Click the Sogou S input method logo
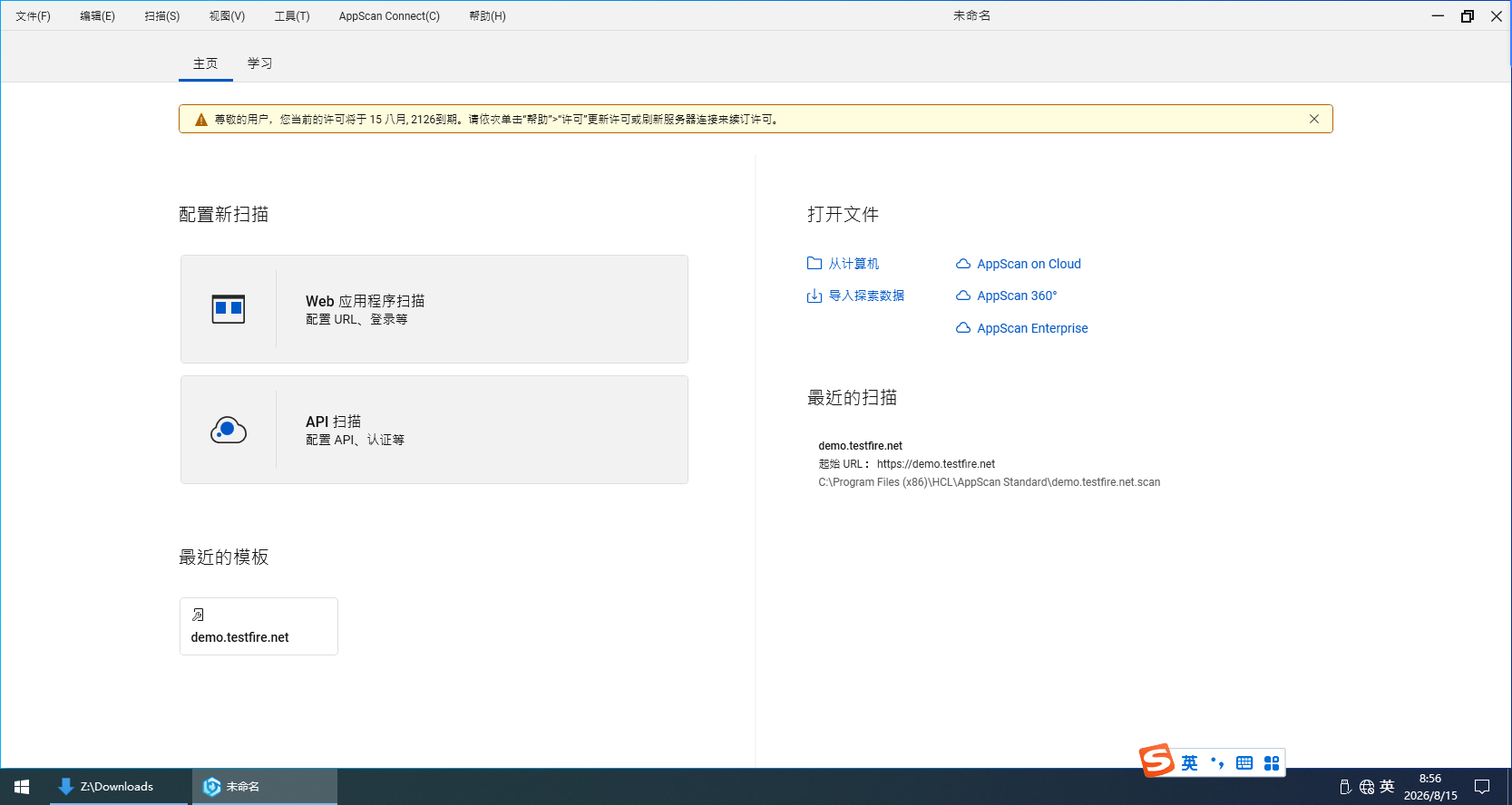Viewport: 1512px width, 805px height. click(1157, 761)
